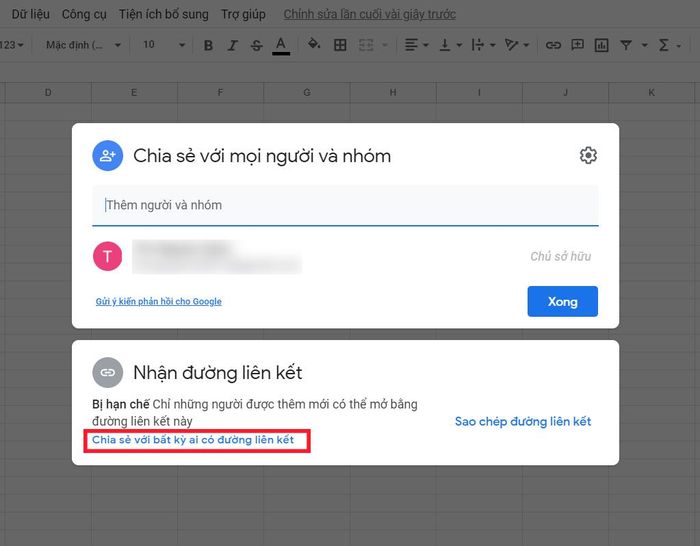Select column F header

coord(221,92)
